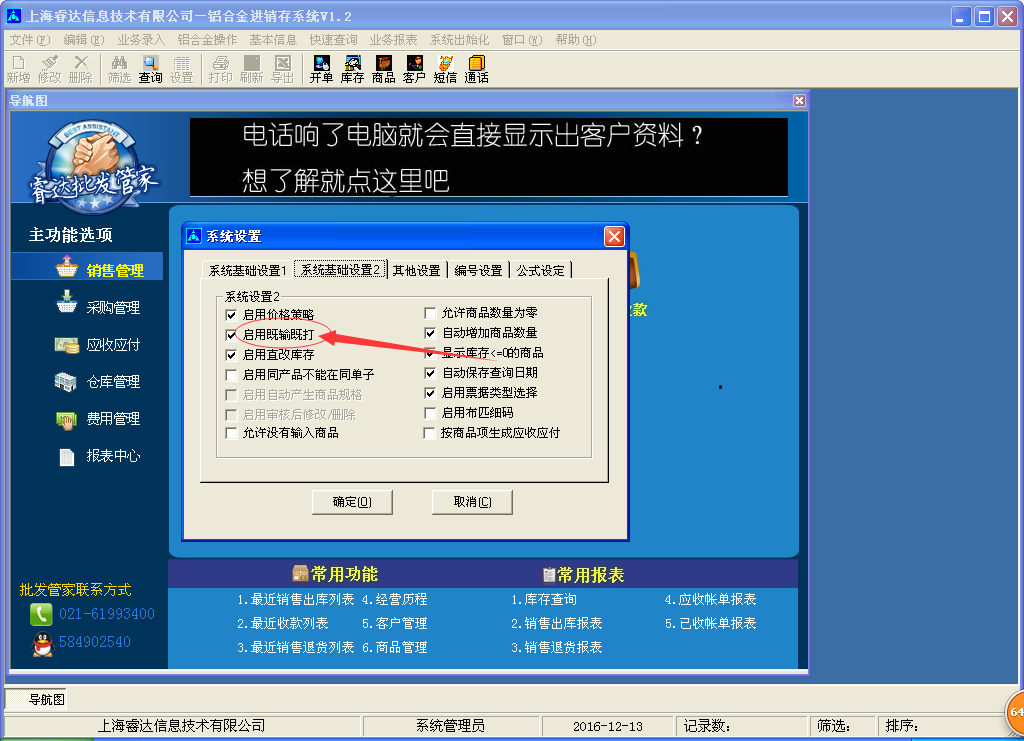Enable 启用布匹细码 checkbox
Image resolution: width=1024 pixels, height=741 pixels.
pyautogui.click(x=430, y=413)
